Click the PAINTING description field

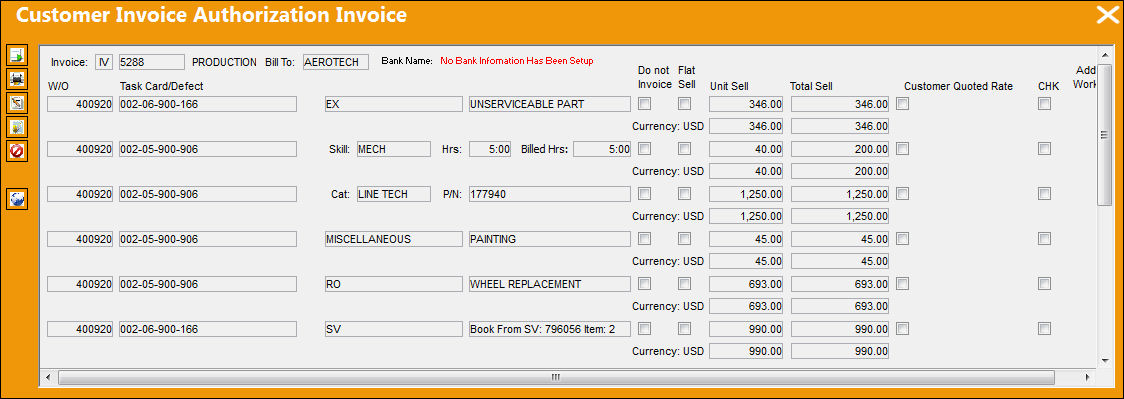tap(549, 239)
